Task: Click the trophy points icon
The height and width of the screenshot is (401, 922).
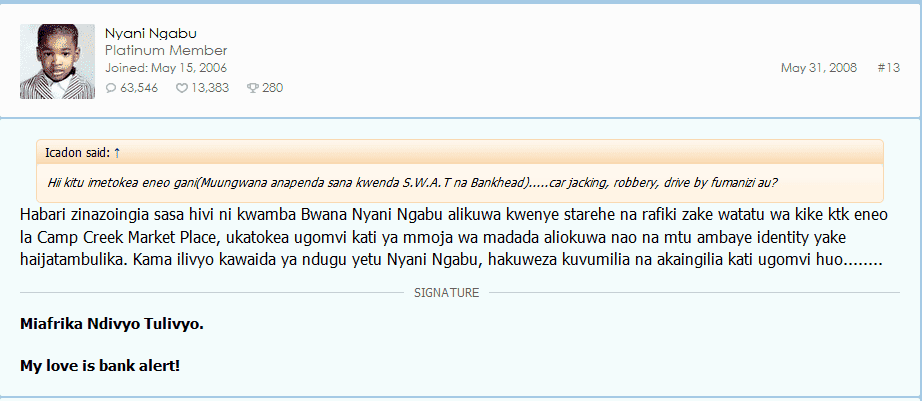Action: (253, 88)
